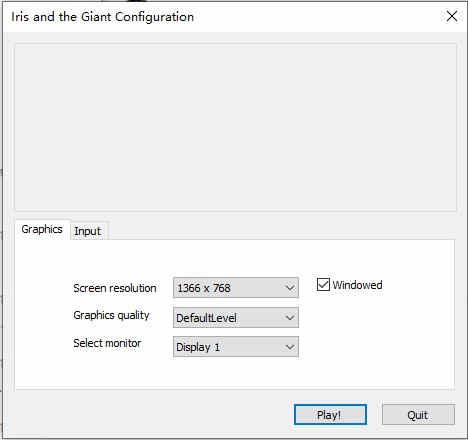Open the Graphics quality DefaultLevel dropdown
The image size is (468, 440).
click(236, 317)
